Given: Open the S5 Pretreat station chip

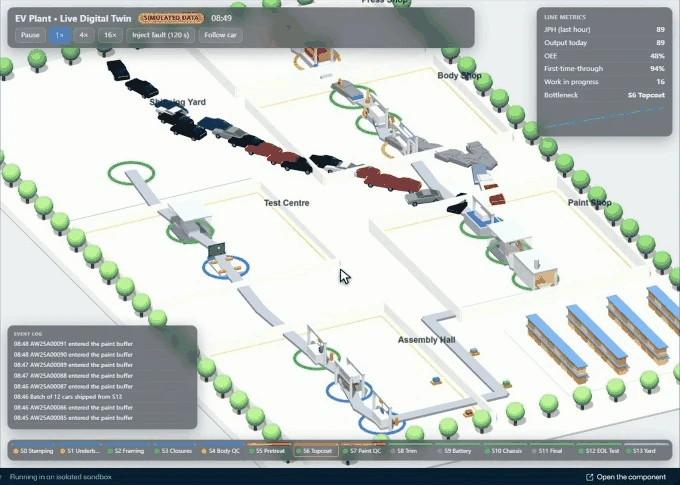Looking at the screenshot, I should (x=269, y=451).
